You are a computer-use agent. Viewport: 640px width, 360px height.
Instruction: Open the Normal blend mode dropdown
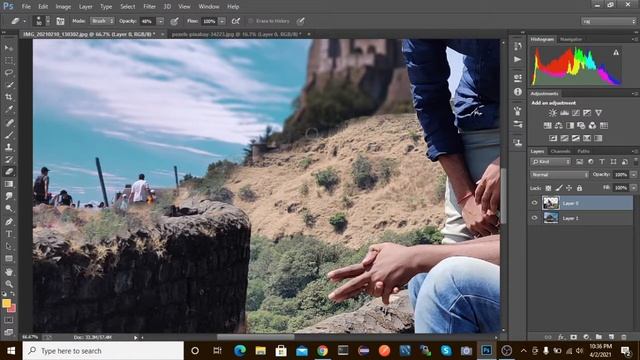(x=559, y=175)
